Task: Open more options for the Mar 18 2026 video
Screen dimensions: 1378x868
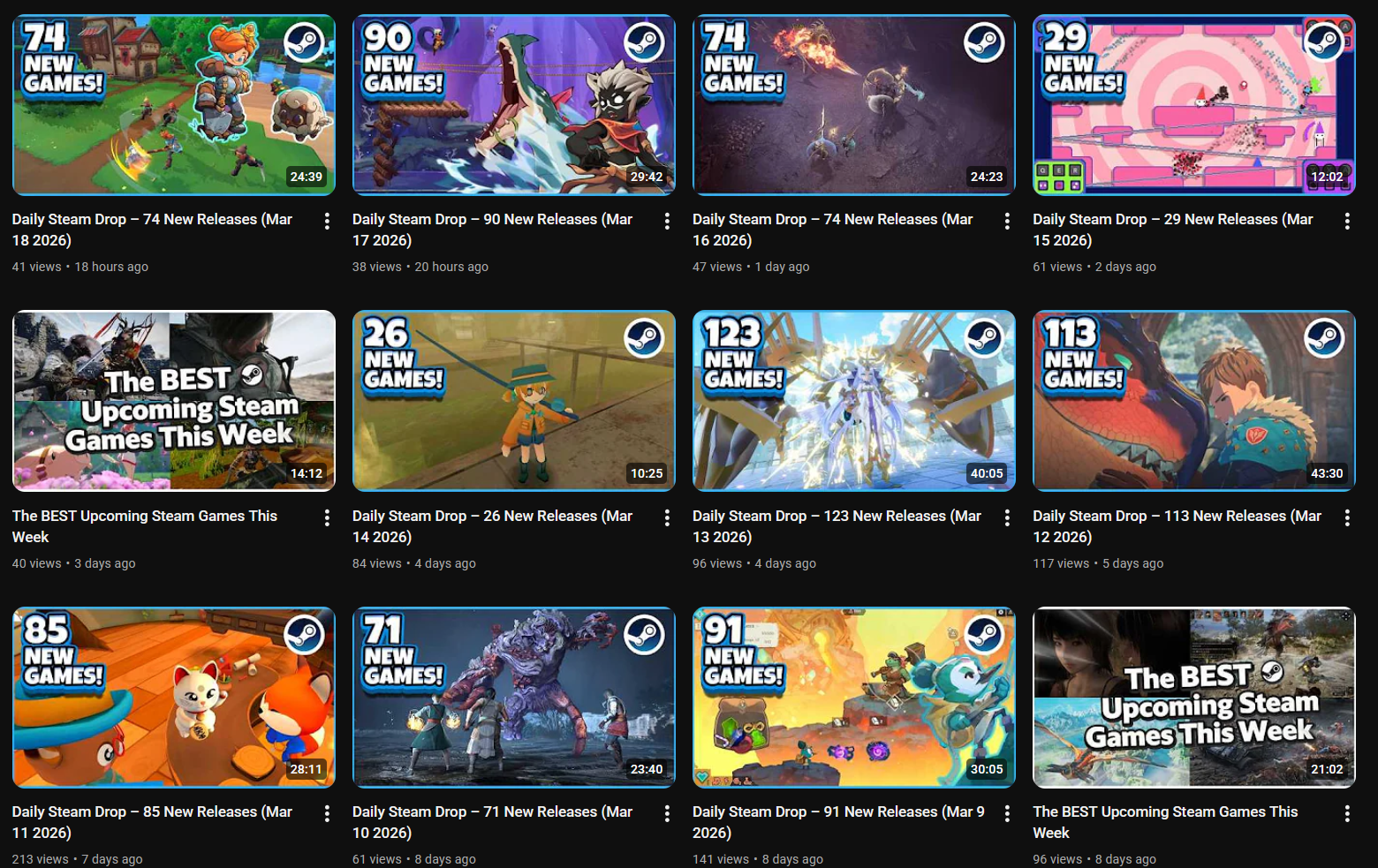Action: click(x=327, y=222)
